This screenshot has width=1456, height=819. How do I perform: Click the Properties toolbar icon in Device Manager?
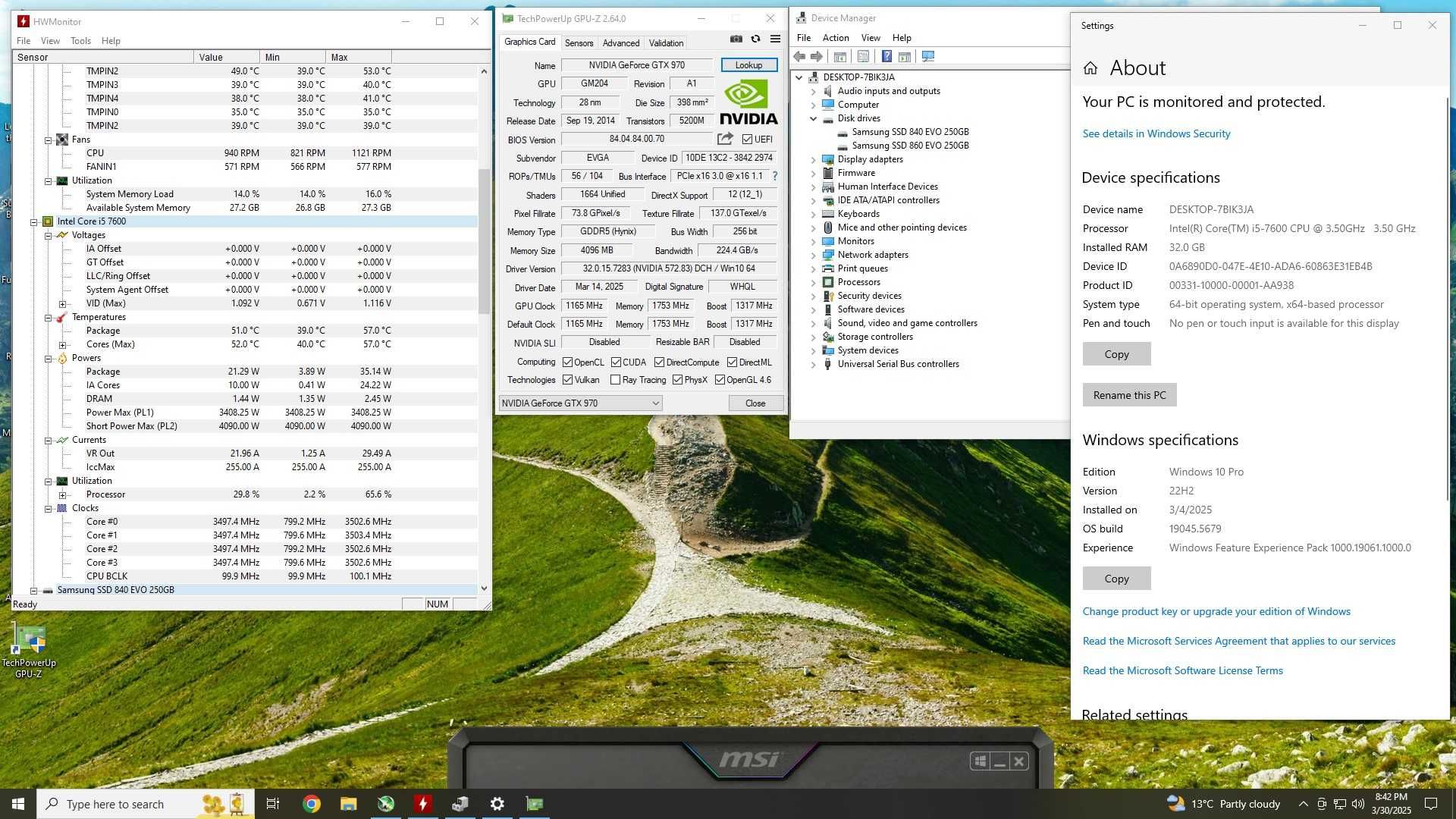click(863, 57)
